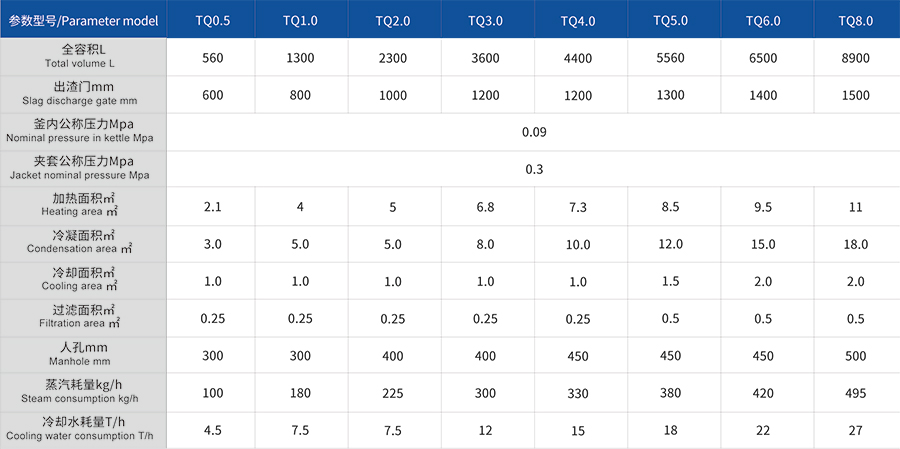Select the 495 steam consumption cell
The width and height of the screenshot is (900, 449).
[855, 394]
